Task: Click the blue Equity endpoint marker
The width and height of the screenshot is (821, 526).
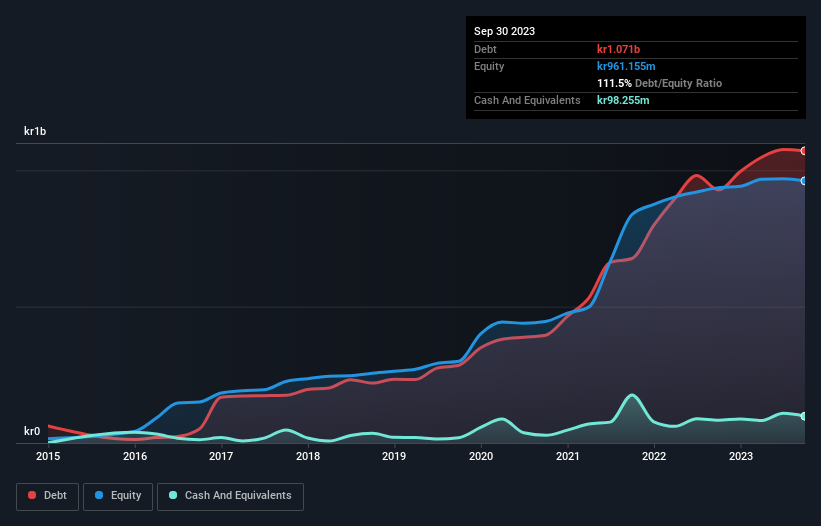Action: 804,181
